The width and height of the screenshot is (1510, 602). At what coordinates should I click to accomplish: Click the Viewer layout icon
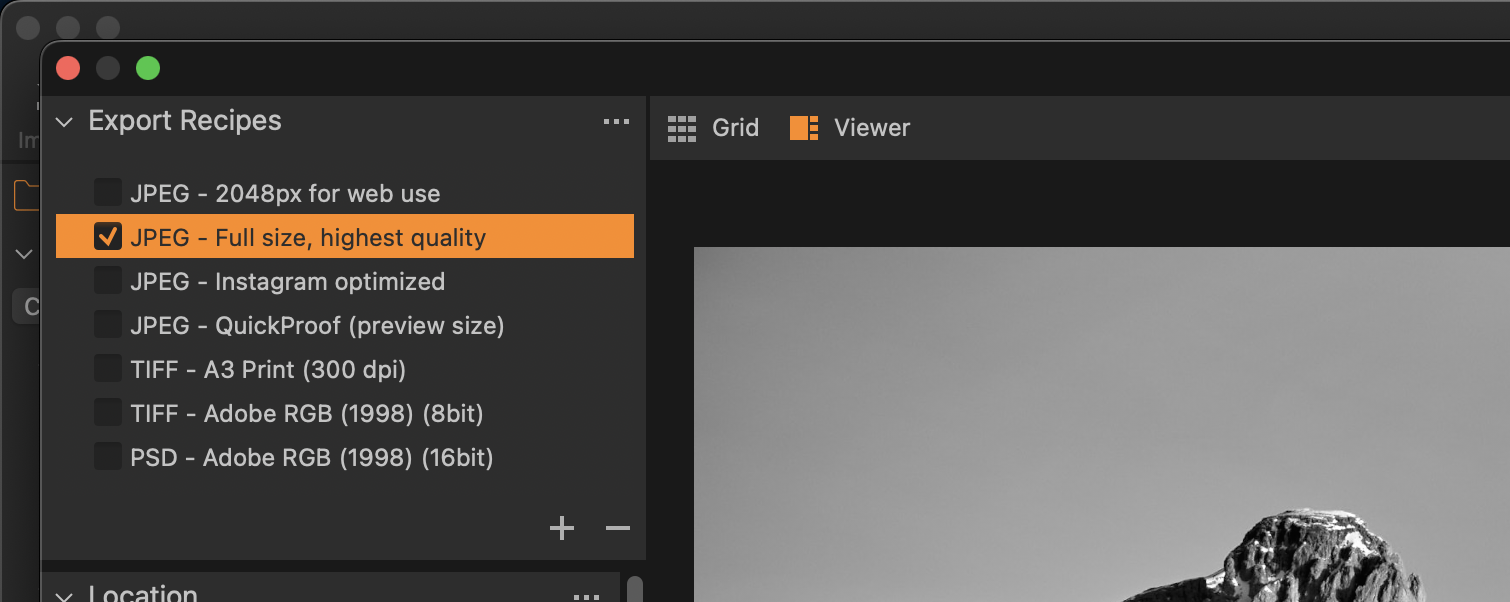[x=804, y=128]
